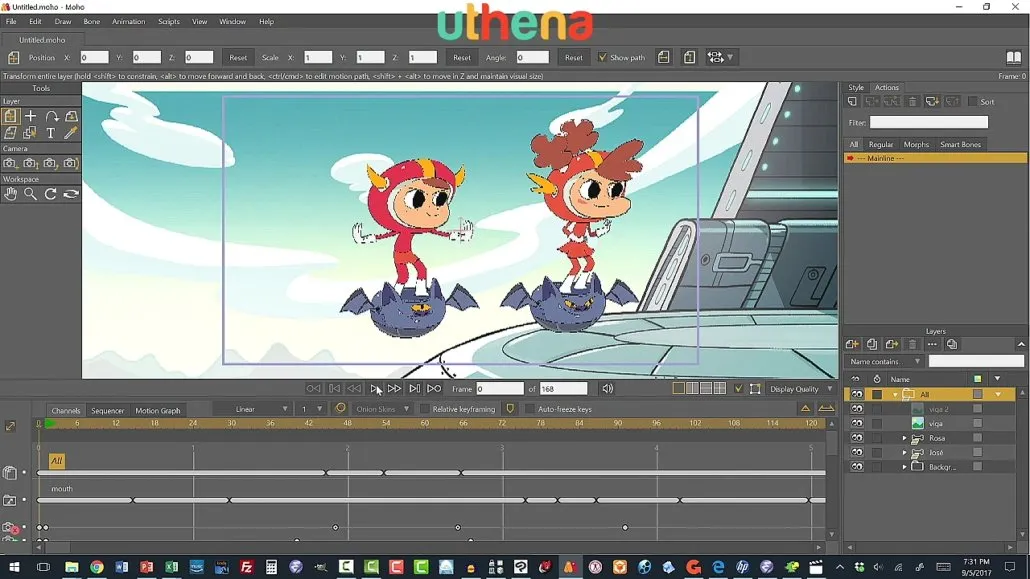The height and width of the screenshot is (579, 1030).
Task: Select the Orbit Workspace tool
Action: 70,194
